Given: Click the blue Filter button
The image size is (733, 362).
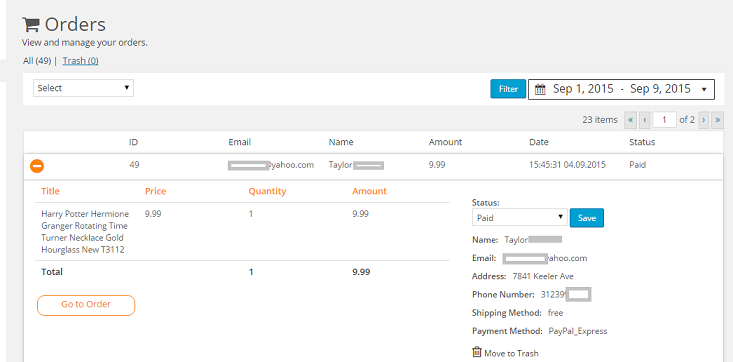Looking at the screenshot, I should (508, 89).
